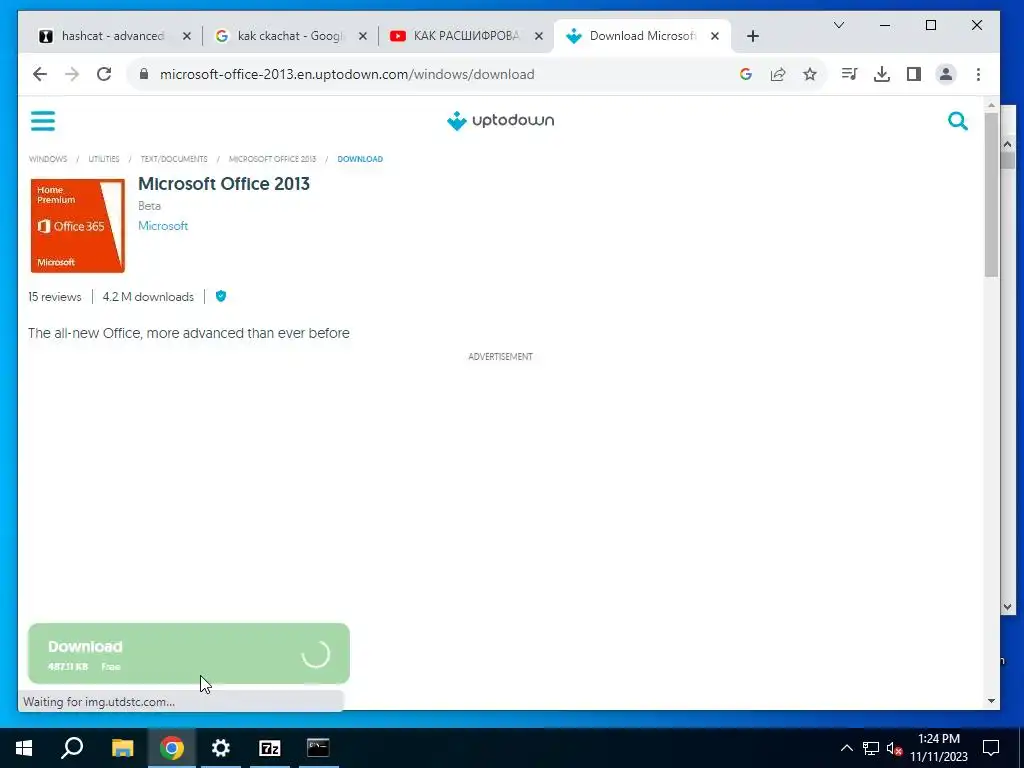Toggle the Chrome side panel icon
1024x768 pixels.
pos(914,74)
